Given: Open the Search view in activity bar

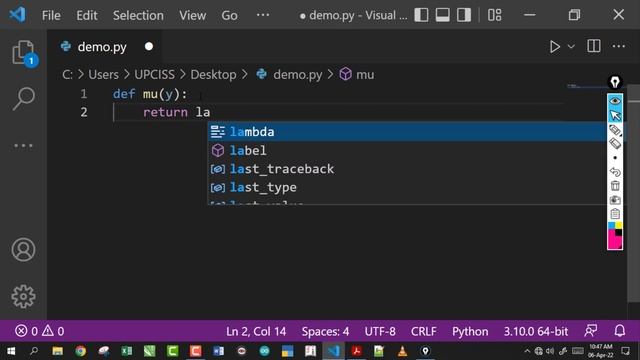Looking at the screenshot, I should tap(23, 98).
